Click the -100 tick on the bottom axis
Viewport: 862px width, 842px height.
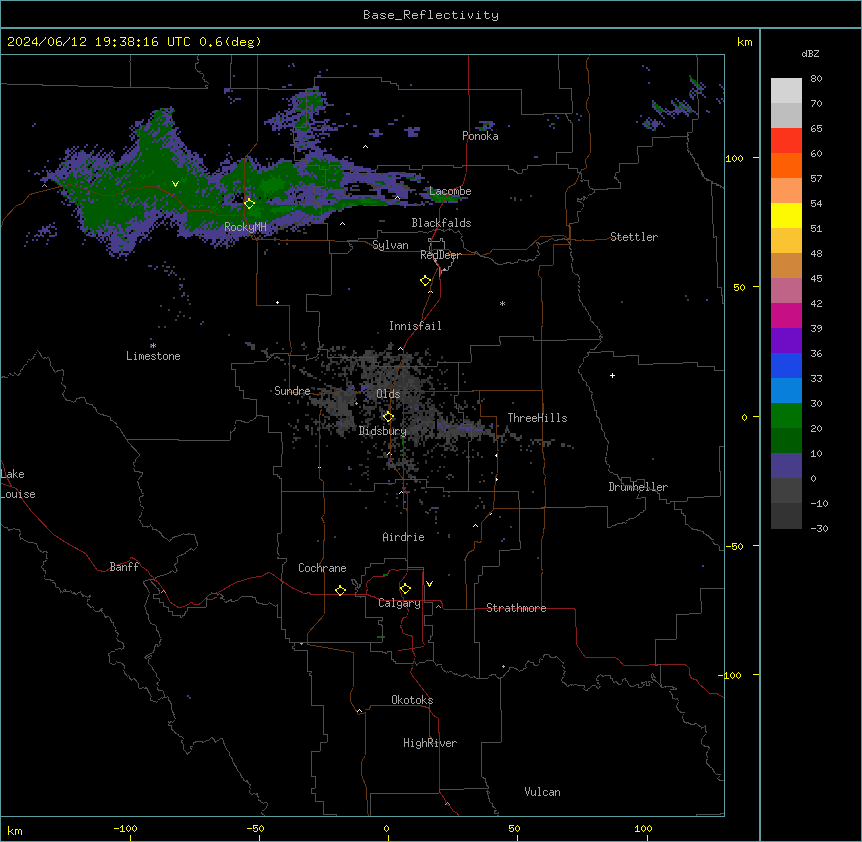click(125, 828)
